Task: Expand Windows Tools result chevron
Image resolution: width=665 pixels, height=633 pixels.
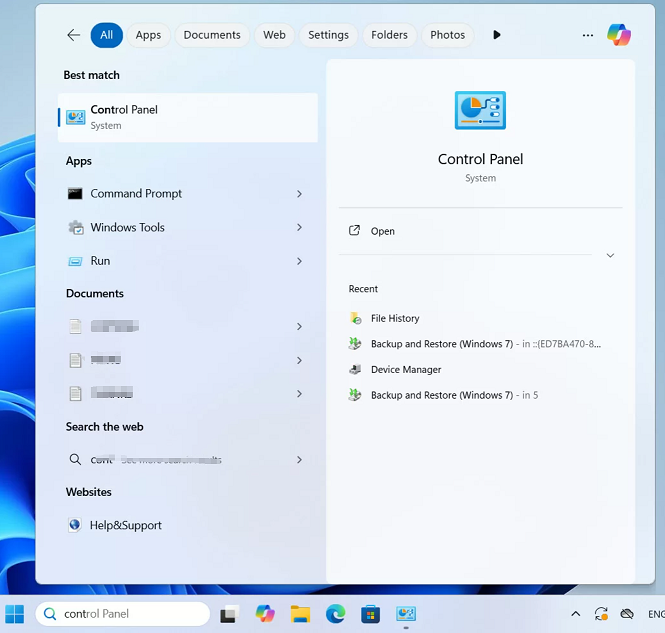Action: [x=299, y=228]
